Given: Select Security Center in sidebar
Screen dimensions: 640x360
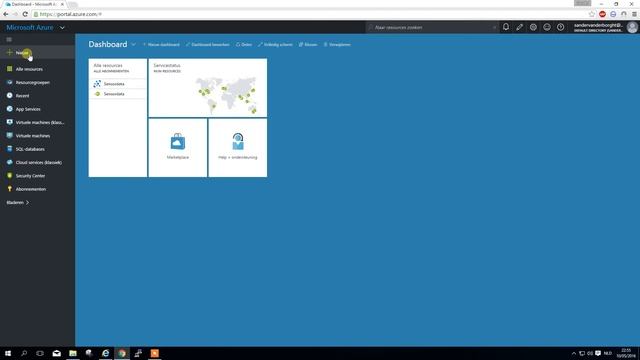Looking at the screenshot, I should (x=37, y=176).
